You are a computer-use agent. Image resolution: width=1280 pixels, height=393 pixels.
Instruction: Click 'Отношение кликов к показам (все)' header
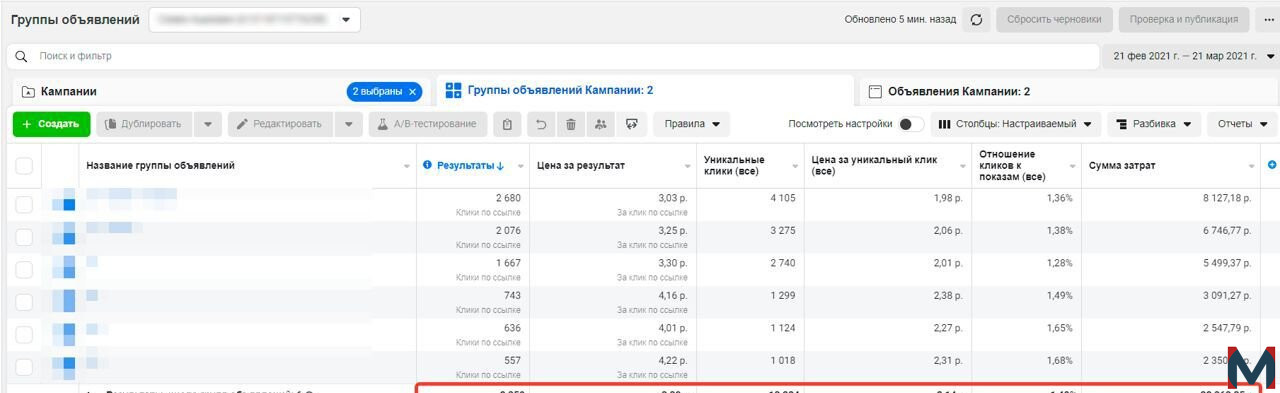tap(1026, 166)
